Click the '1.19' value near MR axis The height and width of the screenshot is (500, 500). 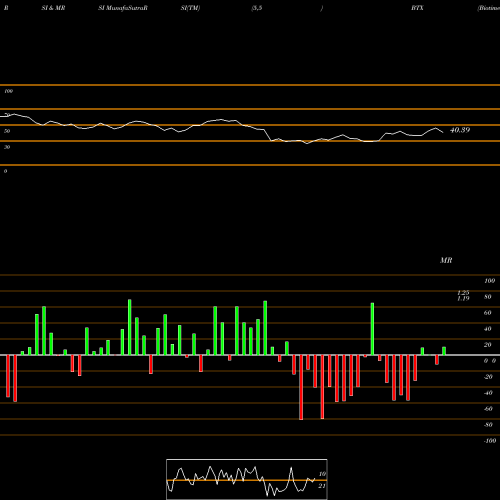coord(463,298)
